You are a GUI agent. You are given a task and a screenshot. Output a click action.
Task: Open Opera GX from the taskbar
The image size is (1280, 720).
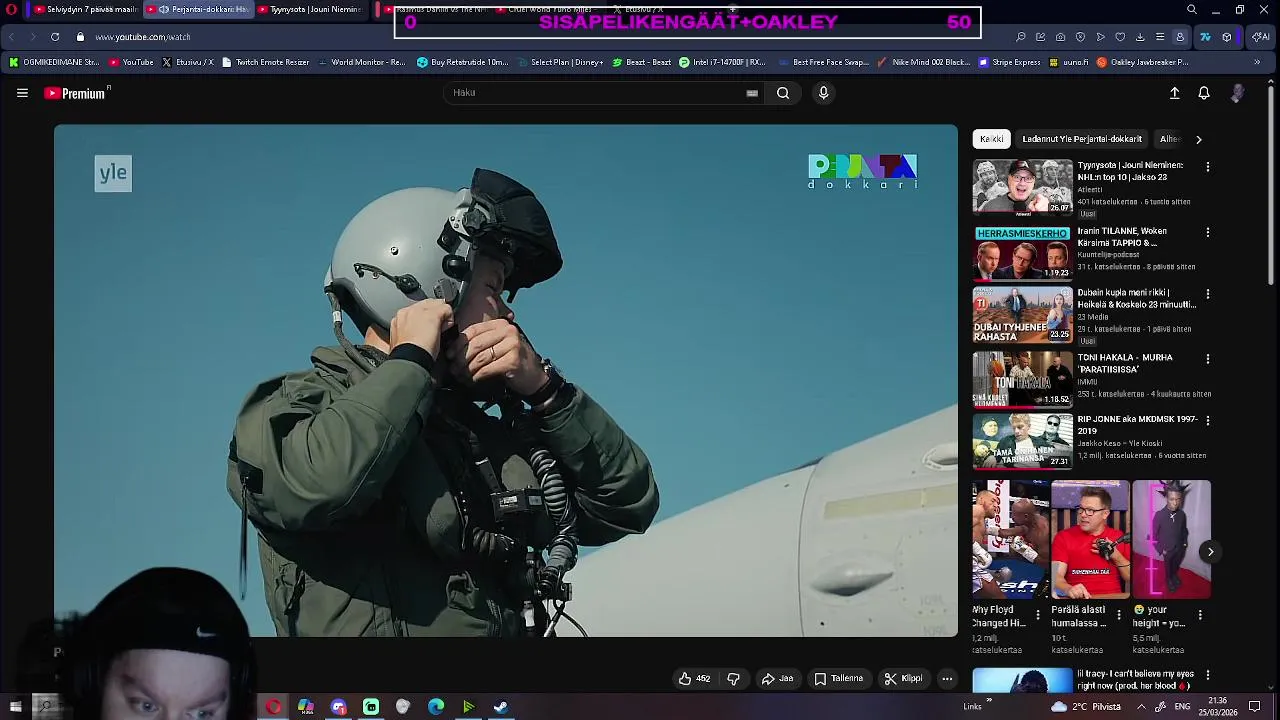[273, 707]
